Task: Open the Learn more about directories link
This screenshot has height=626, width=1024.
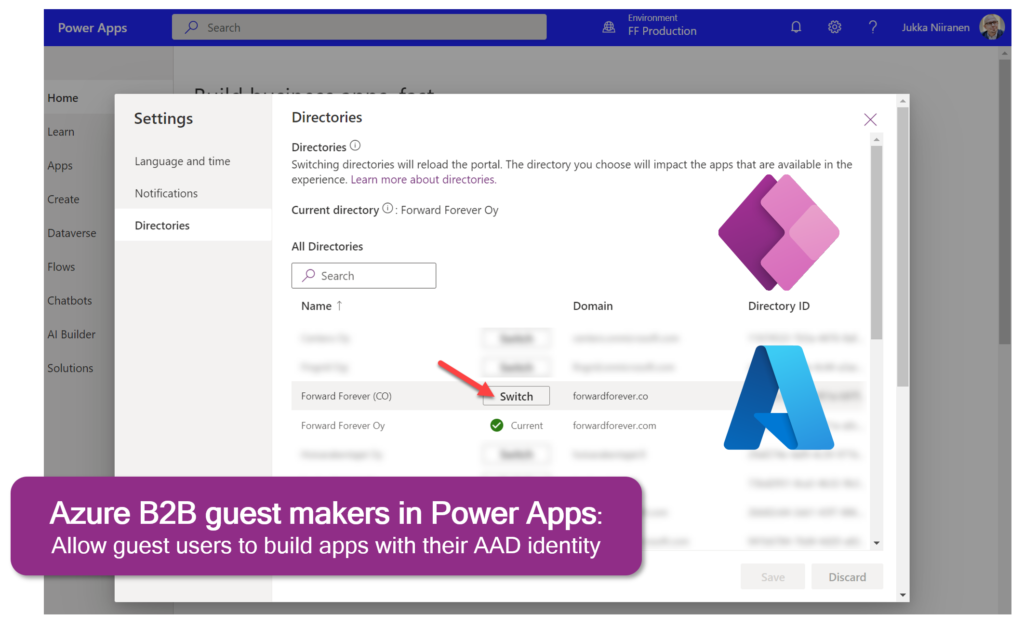Action: tap(423, 180)
